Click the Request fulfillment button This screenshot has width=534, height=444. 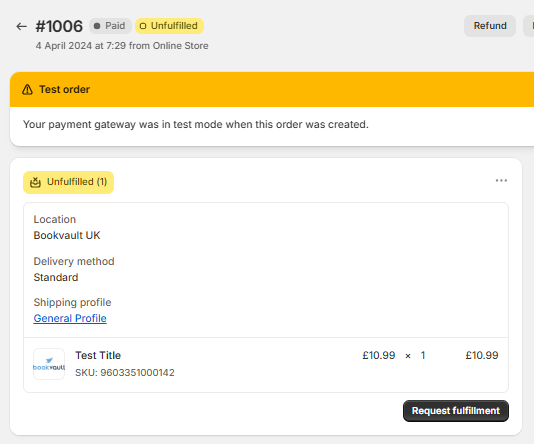coord(456,411)
